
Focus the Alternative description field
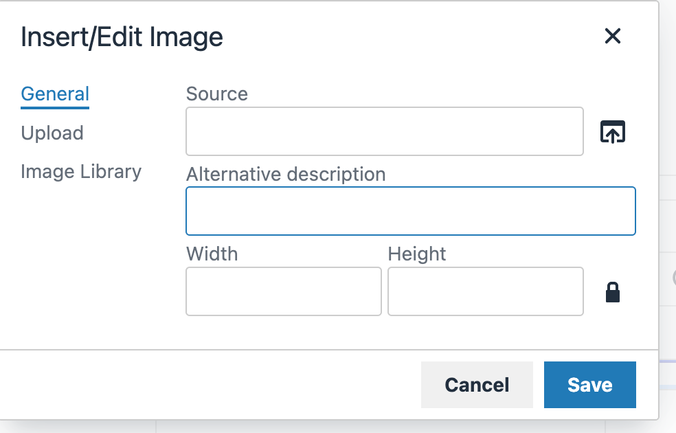410,211
